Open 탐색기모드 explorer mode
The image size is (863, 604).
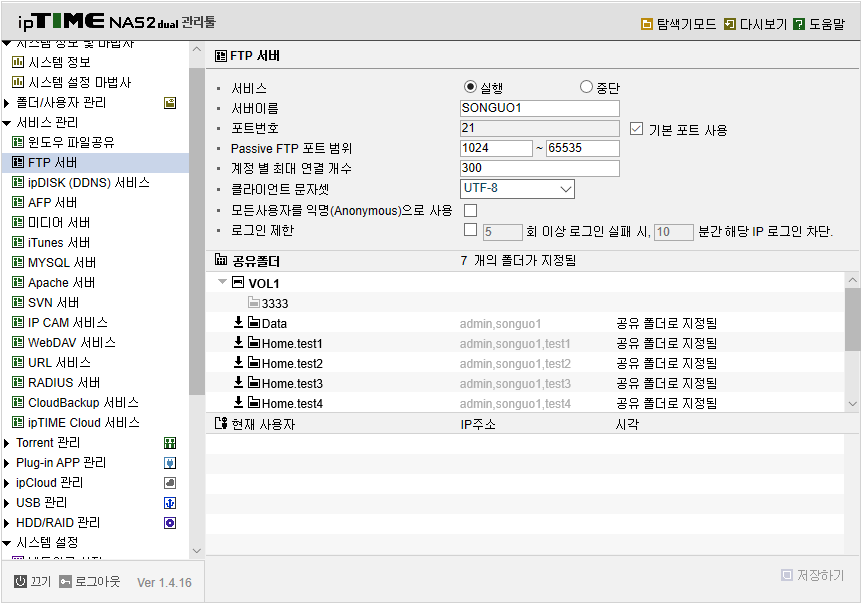(x=679, y=24)
